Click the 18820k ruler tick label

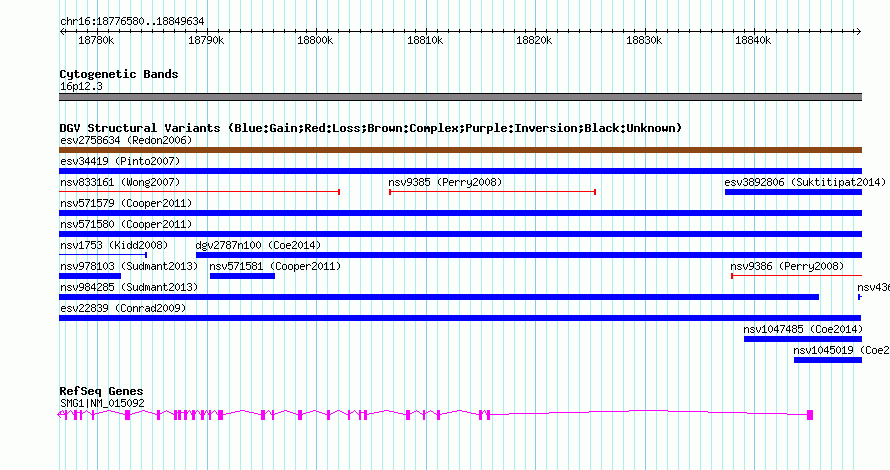[x=534, y=40]
